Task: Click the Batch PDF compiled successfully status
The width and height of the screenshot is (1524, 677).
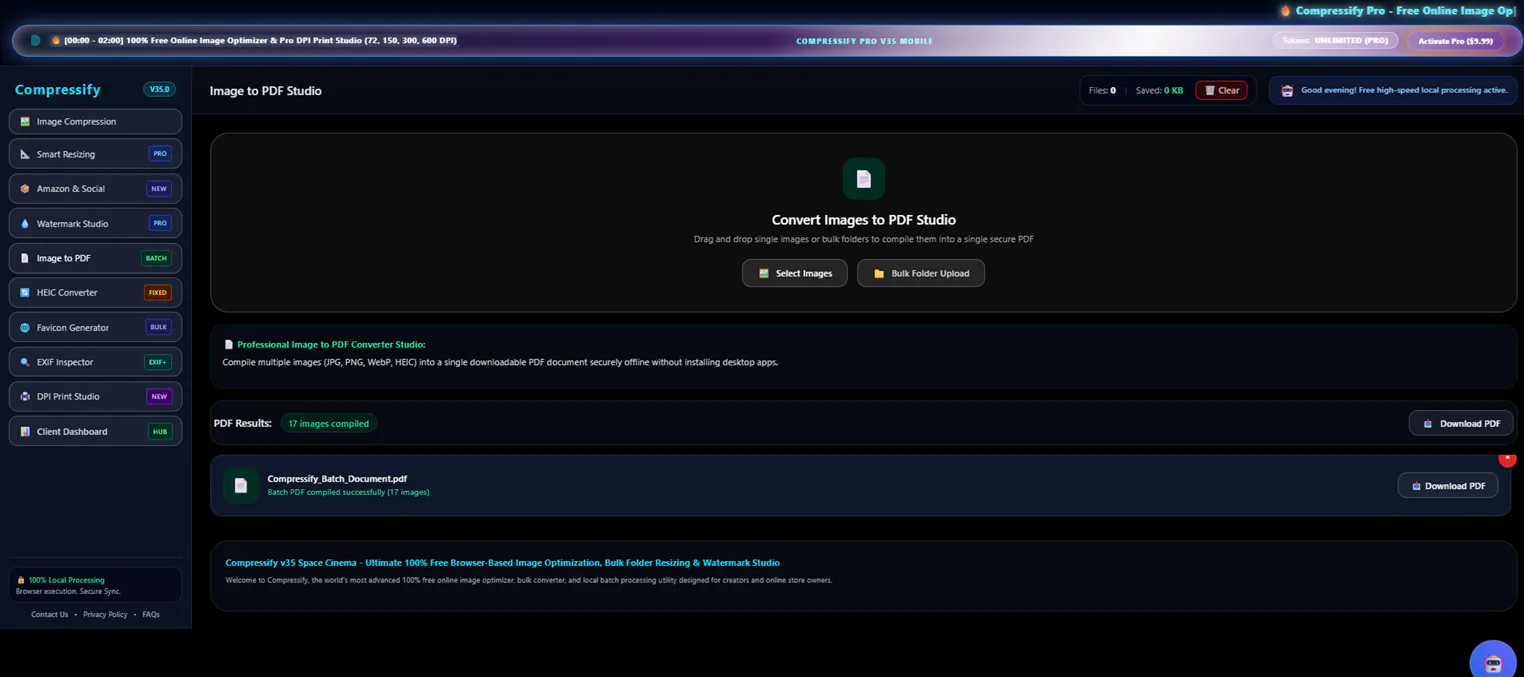Action: click(x=348, y=492)
